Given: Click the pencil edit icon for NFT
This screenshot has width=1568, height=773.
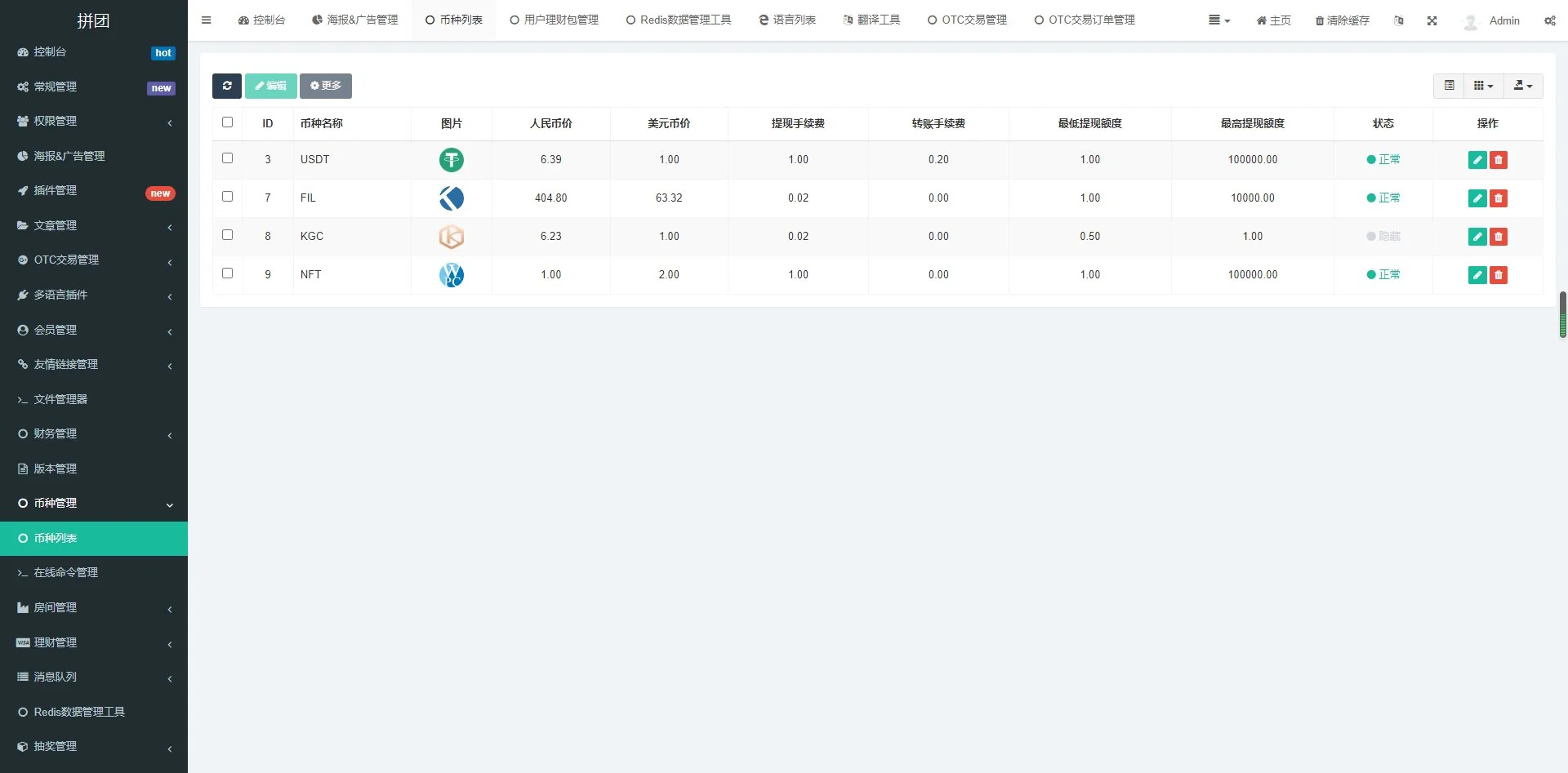Looking at the screenshot, I should (x=1477, y=275).
